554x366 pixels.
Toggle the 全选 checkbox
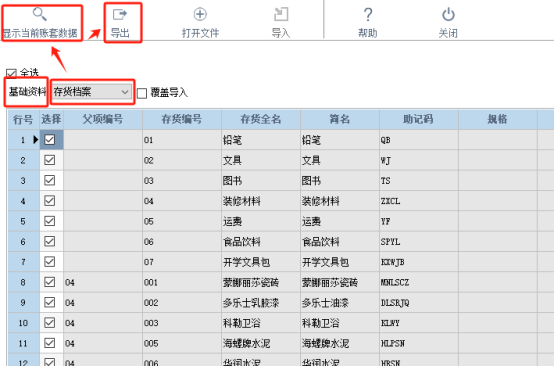[x=11, y=74]
